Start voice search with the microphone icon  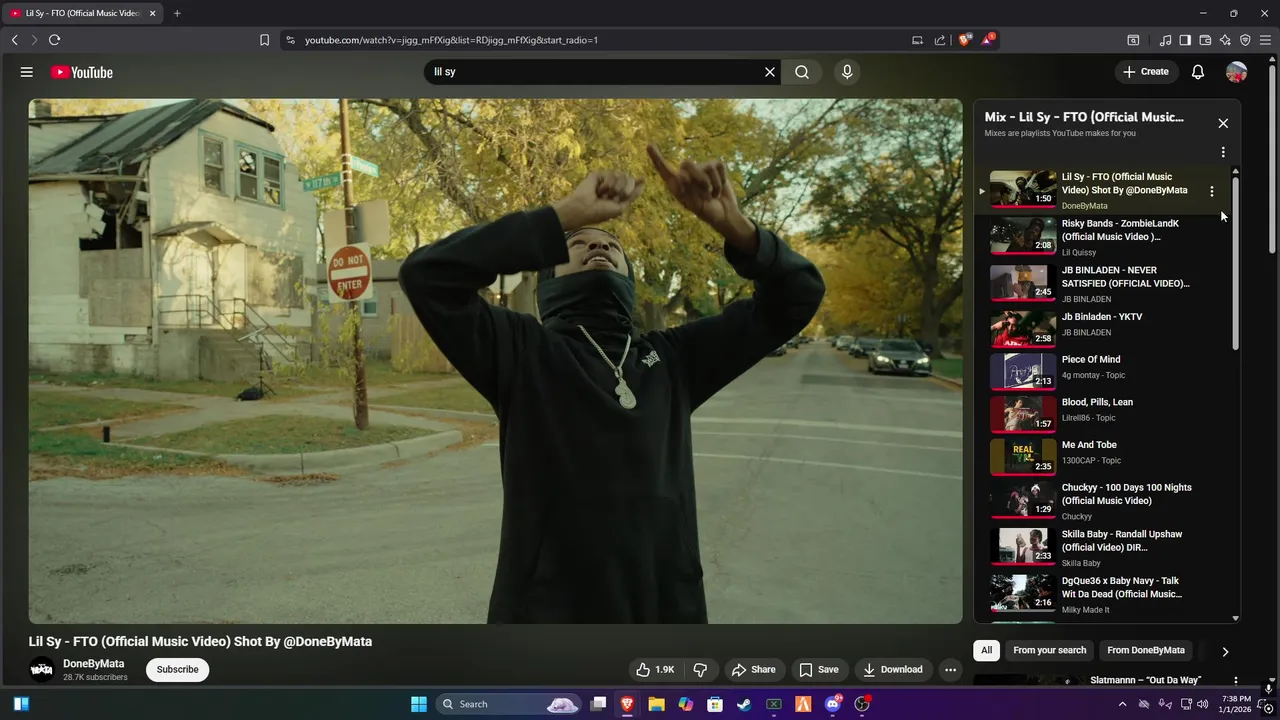[847, 72]
